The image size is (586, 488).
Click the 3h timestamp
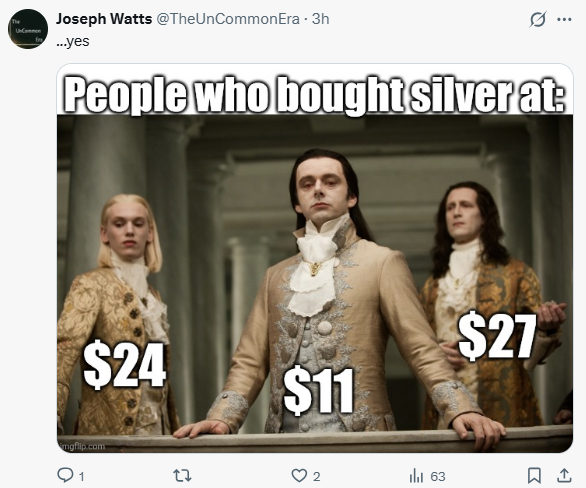(x=321, y=19)
